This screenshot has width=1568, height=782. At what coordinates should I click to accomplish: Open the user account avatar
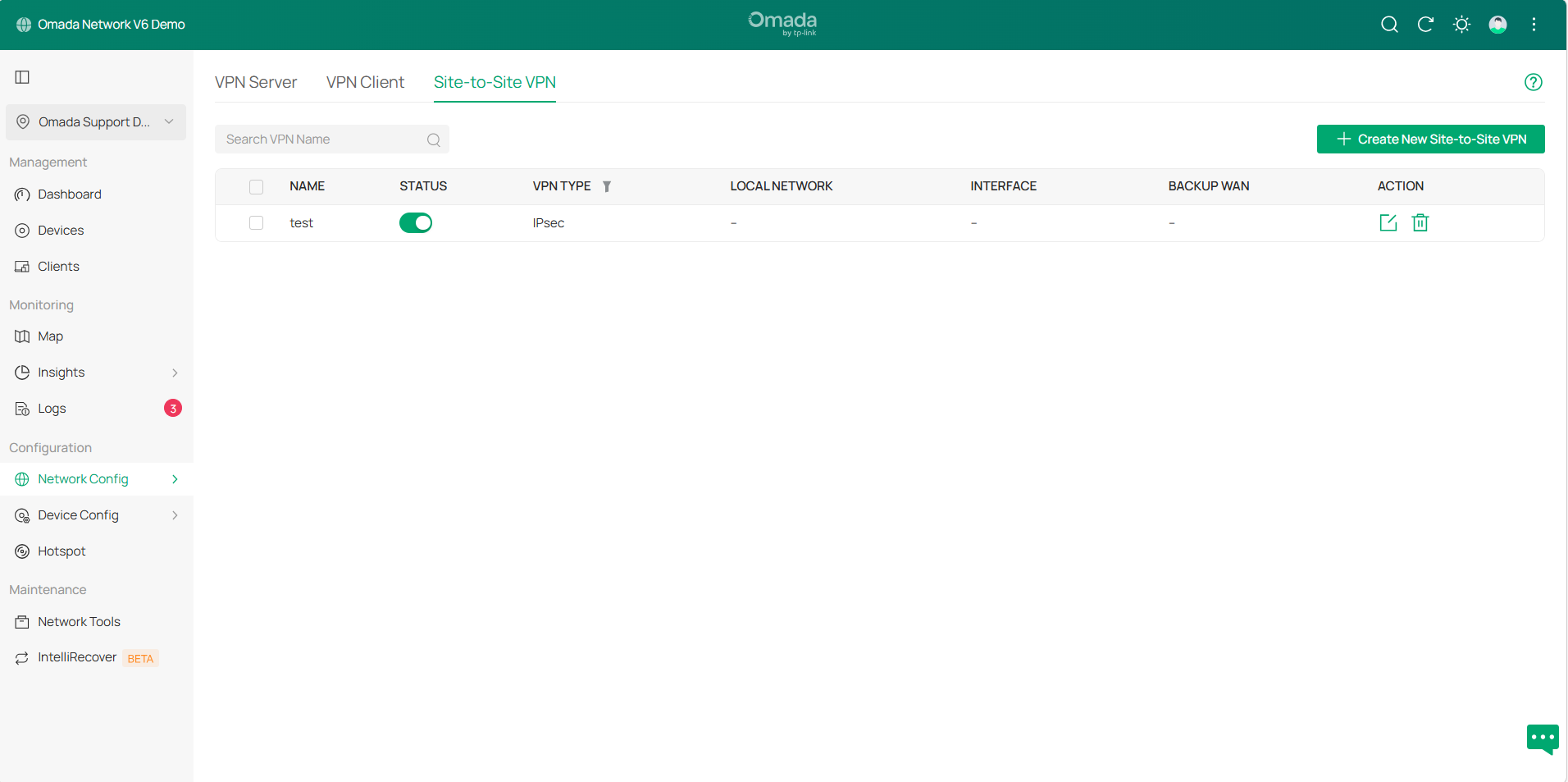pos(1497,25)
